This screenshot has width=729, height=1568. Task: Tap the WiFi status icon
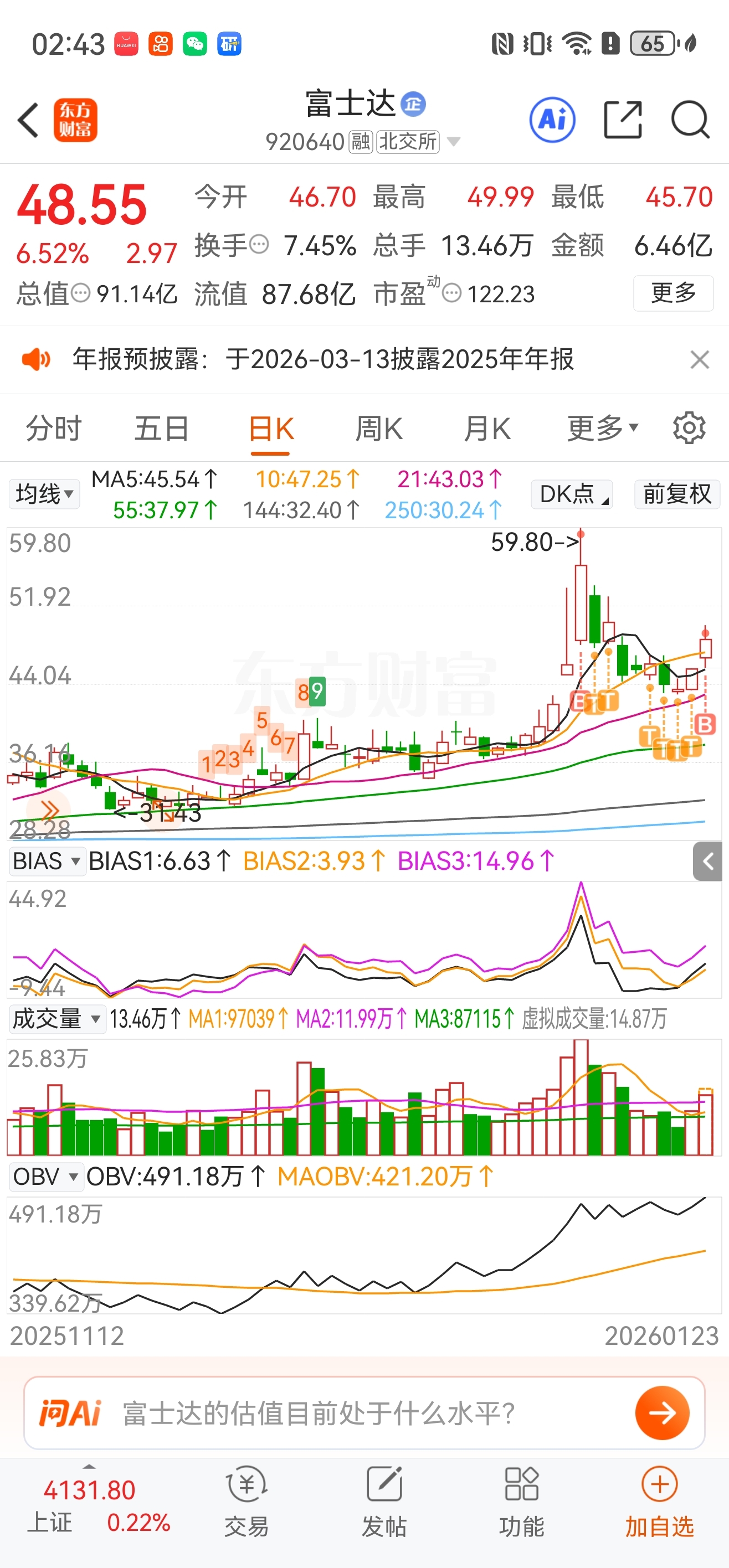576,44
